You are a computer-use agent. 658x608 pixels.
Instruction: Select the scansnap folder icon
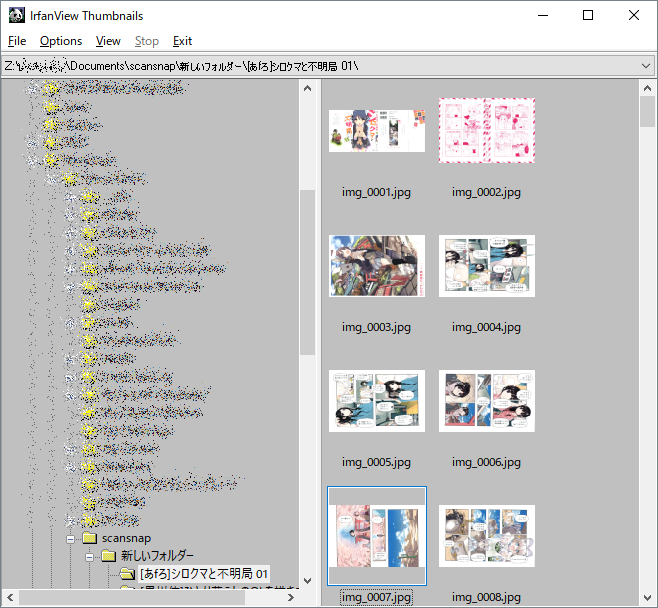89,538
